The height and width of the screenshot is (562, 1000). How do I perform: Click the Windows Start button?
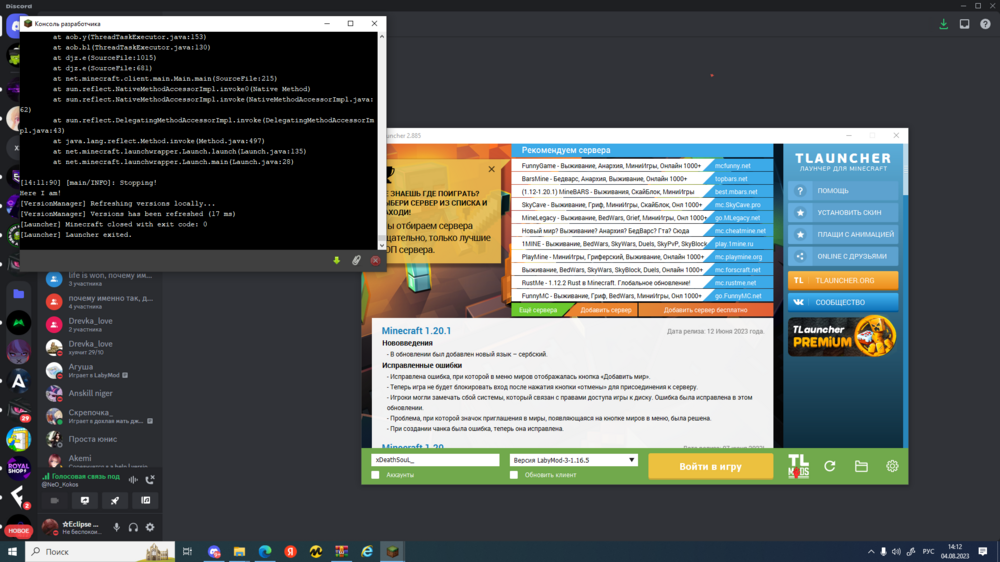point(12,551)
